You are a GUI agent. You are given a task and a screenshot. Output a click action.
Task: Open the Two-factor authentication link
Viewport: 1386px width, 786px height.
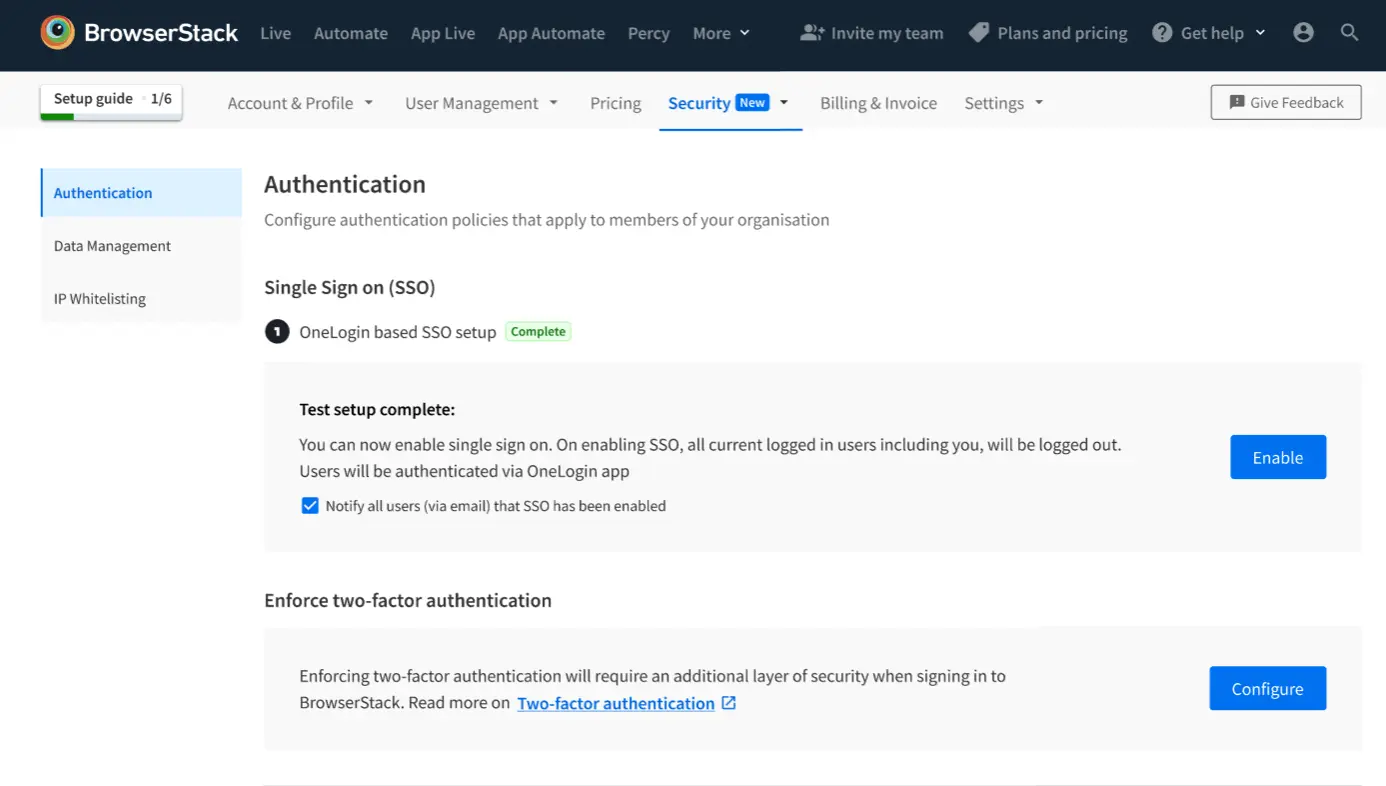coord(615,703)
